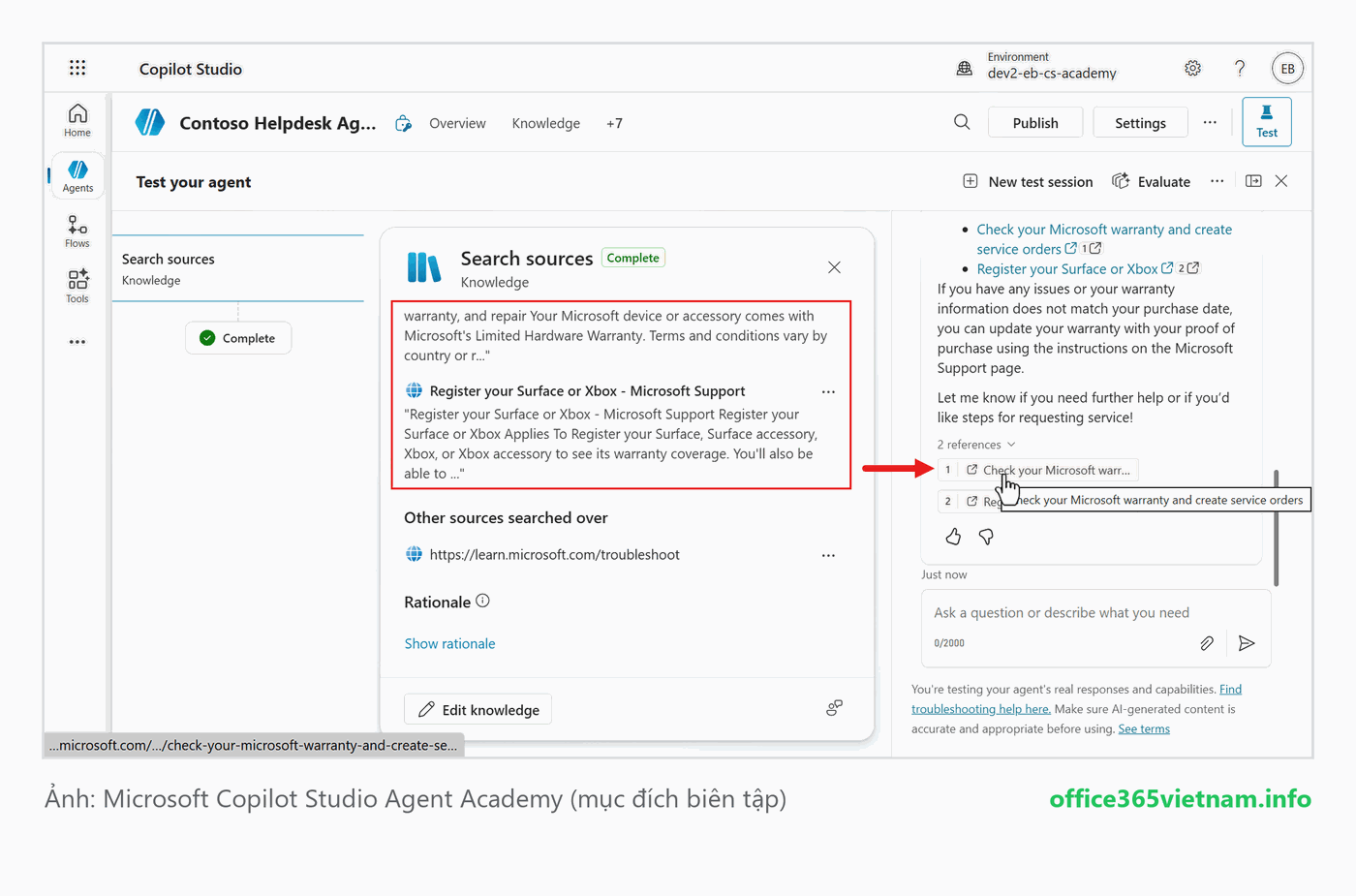Open Tools in the sidebar
1356x896 pixels.
77,287
